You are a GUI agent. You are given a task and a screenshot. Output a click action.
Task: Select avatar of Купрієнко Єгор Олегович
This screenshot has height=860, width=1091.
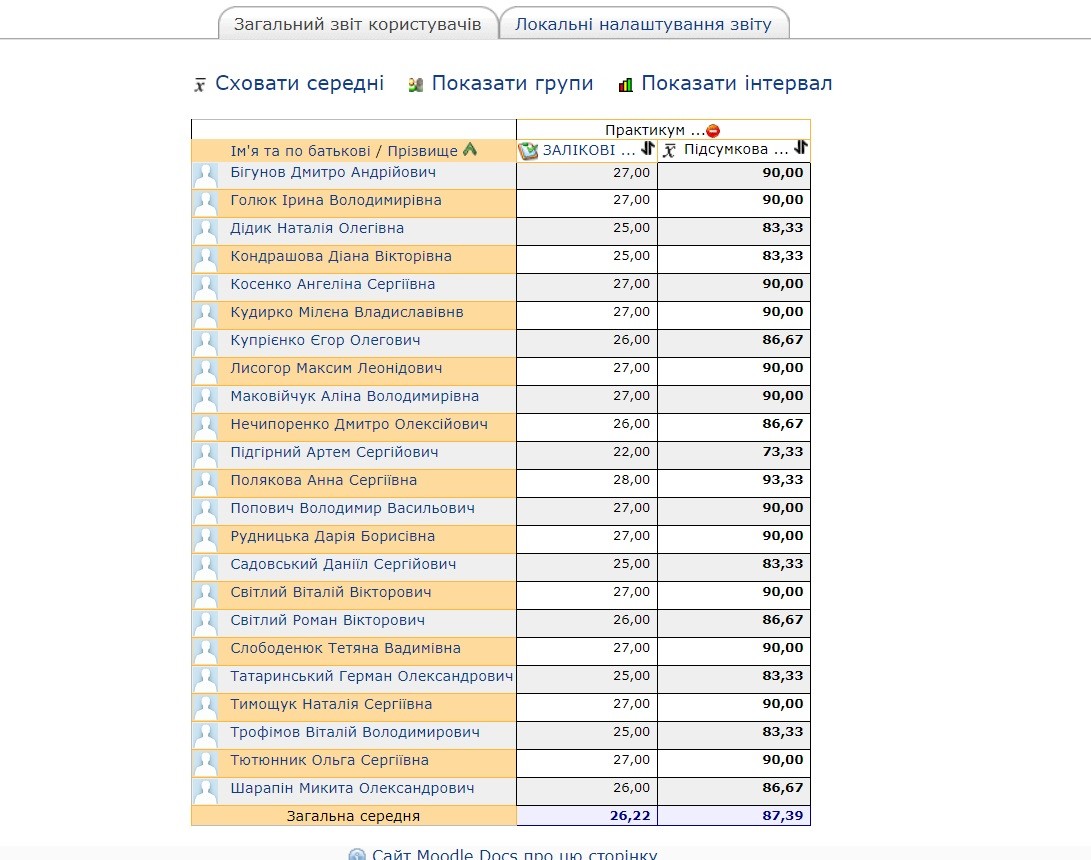pos(206,342)
